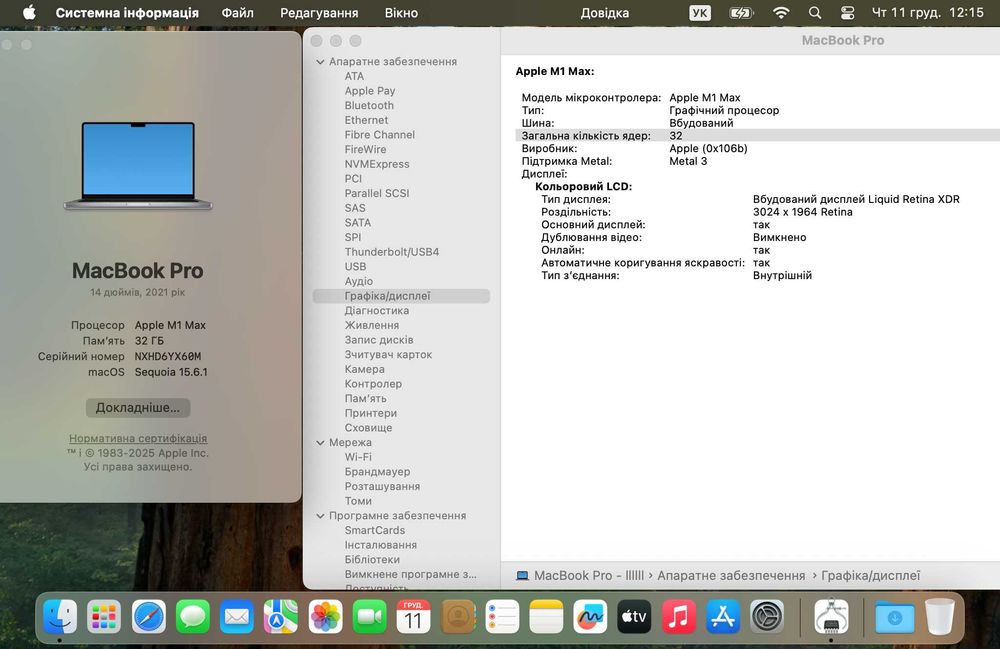Screen dimensions: 1000x649
Task: Open the Довідка menu
Action: tap(605, 13)
